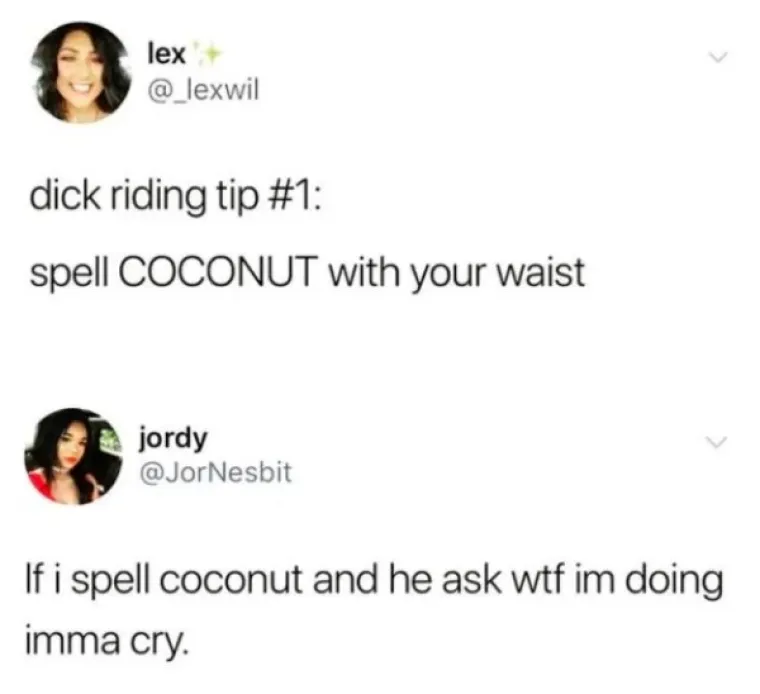Click the "#1" text in lex's tweet
This screenshot has height=694, width=760.
click(x=286, y=196)
